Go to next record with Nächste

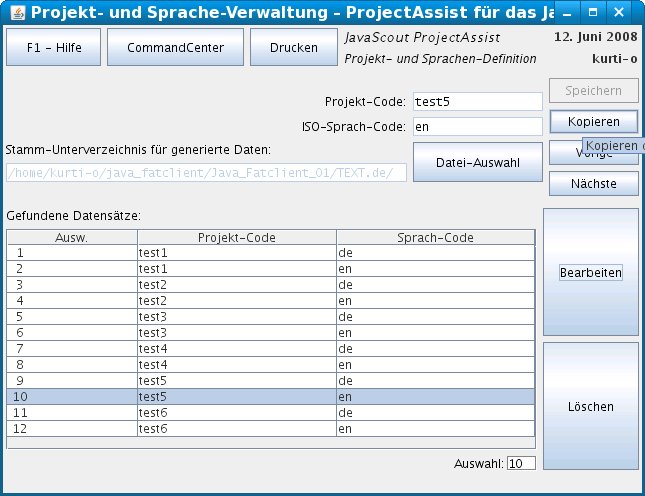[593, 184]
